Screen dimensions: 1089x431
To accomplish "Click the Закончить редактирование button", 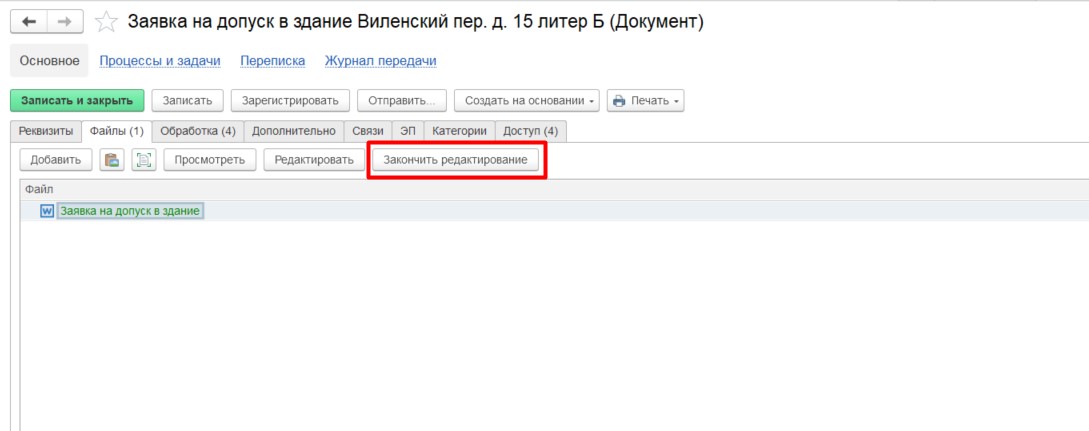I will [455, 160].
